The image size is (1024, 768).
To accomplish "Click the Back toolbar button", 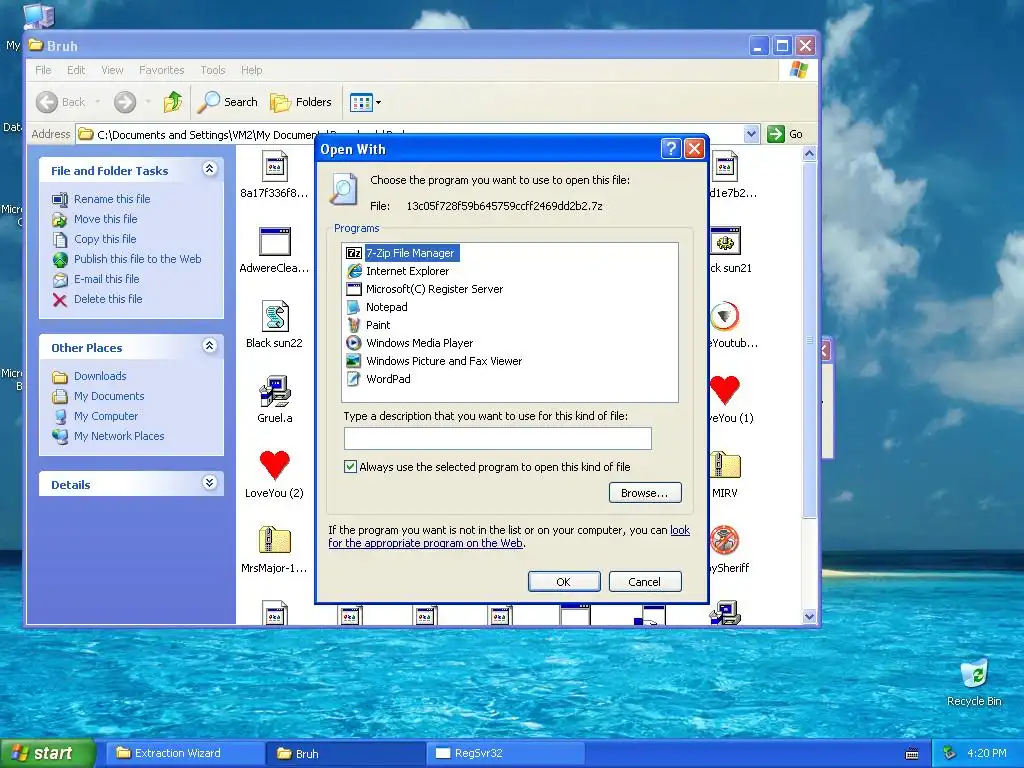I will coord(61,102).
